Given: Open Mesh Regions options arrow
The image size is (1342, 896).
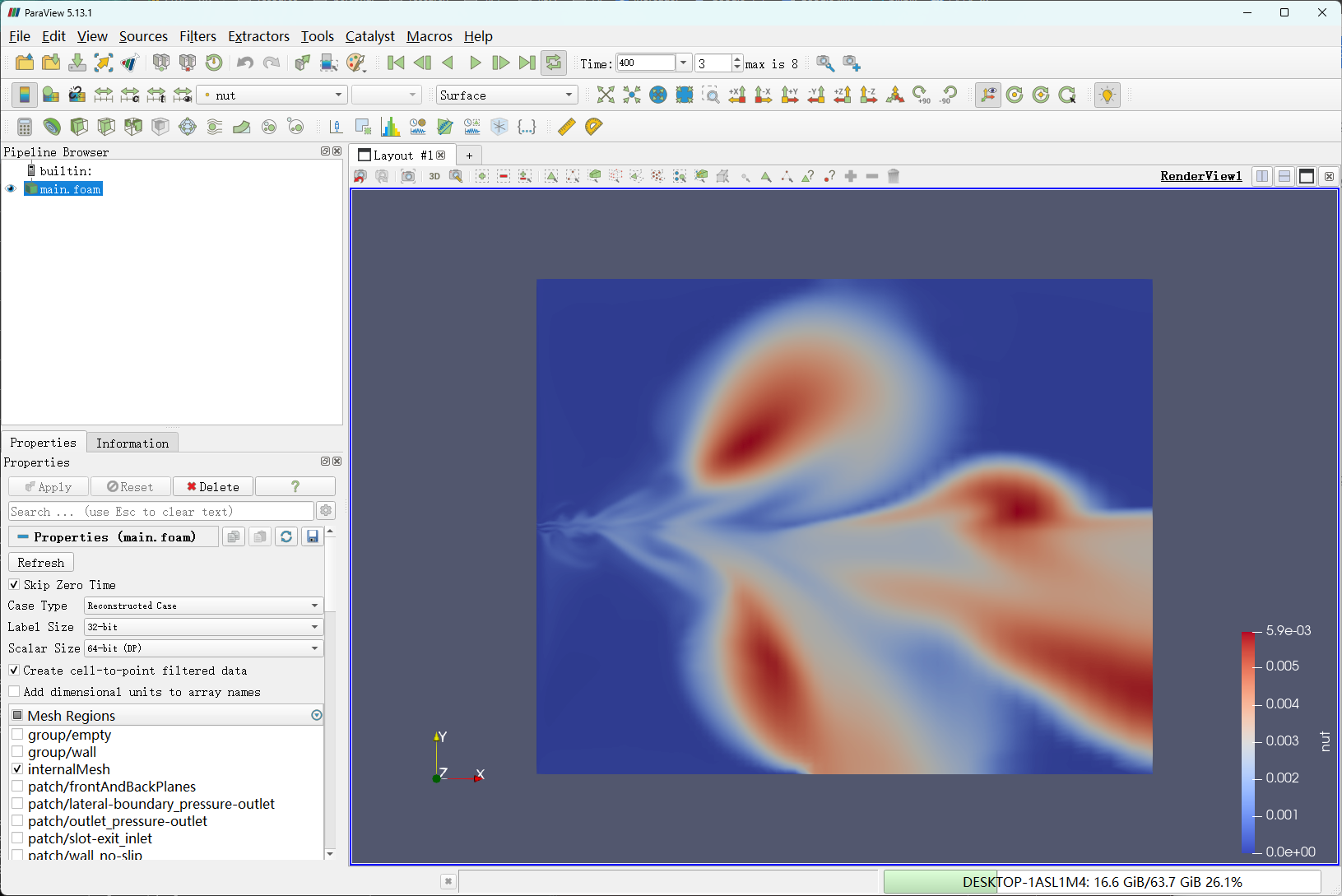Looking at the screenshot, I should coord(317,716).
